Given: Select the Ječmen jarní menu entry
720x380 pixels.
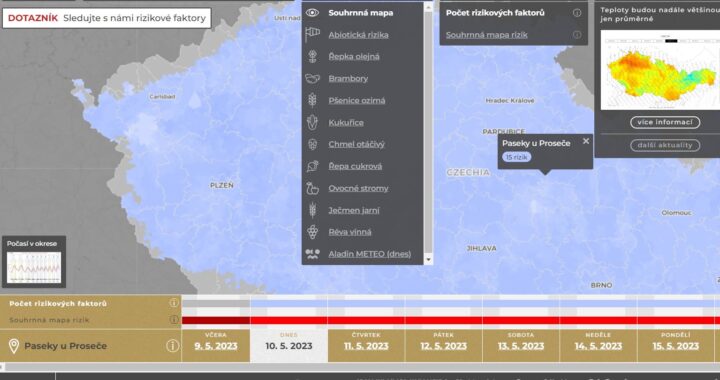Looking at the screenshot, I should pyautogui.click(x=354, y=210).
